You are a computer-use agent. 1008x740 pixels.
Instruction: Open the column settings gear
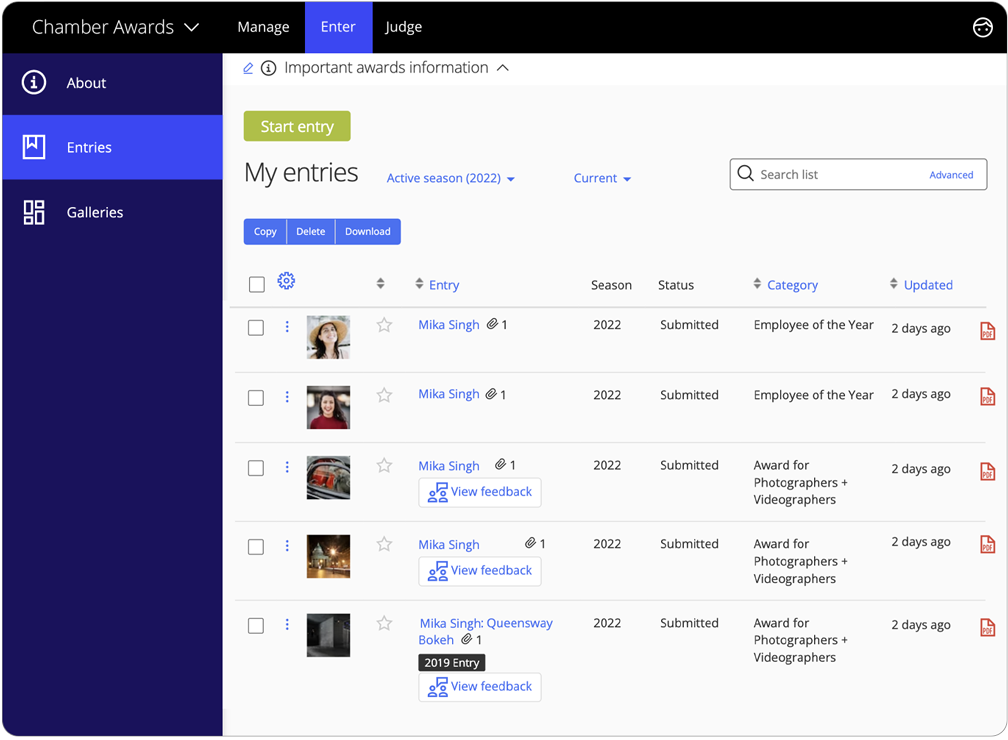pos(286,281)
